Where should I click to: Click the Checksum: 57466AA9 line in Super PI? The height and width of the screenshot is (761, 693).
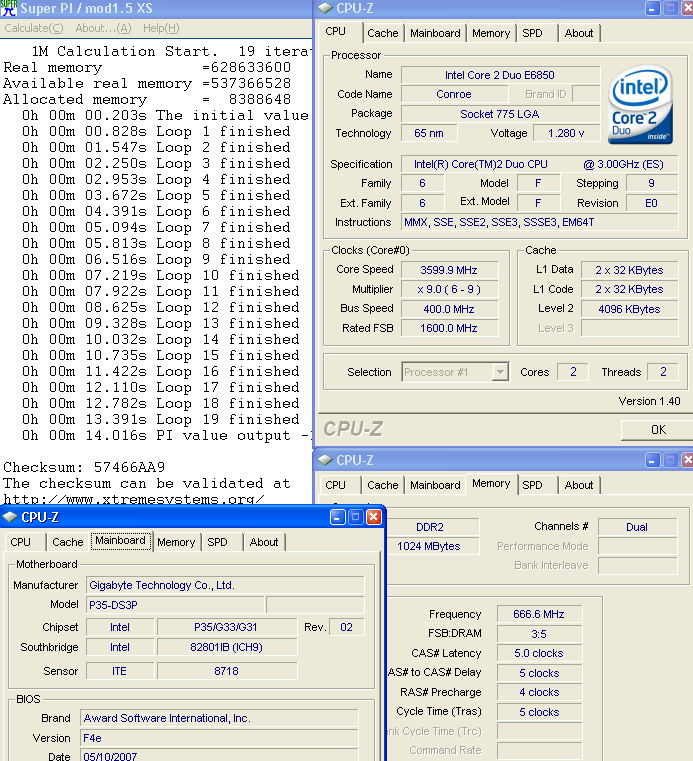pyautogui.click(x=84, y=467)
